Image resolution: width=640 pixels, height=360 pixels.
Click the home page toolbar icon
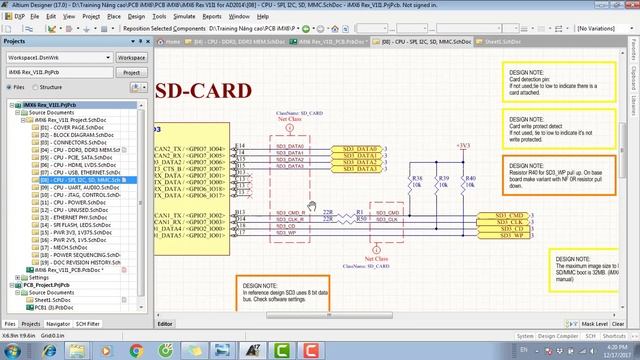335,29
